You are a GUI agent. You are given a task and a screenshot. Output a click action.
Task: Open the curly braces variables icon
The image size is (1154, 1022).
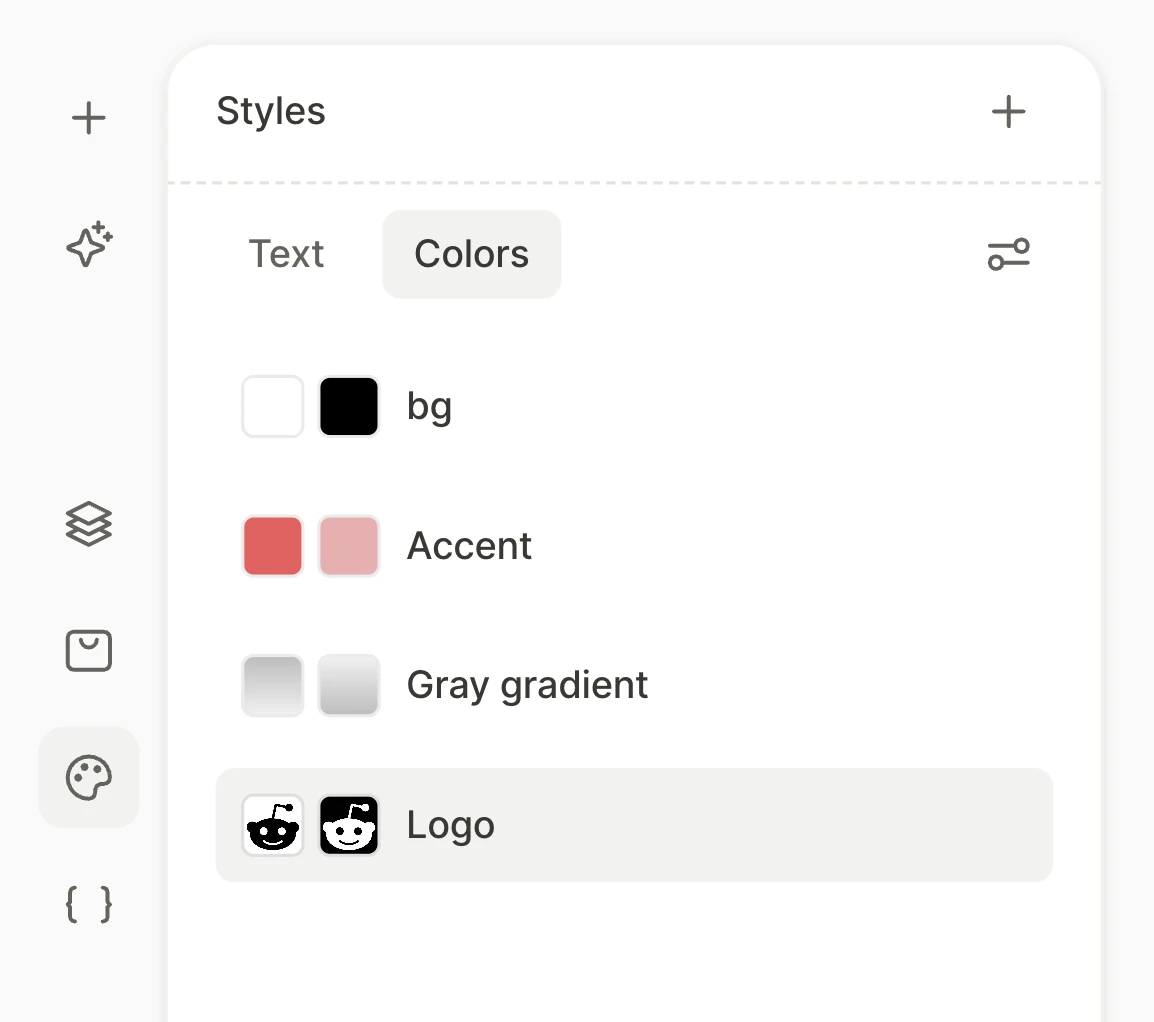89,904
